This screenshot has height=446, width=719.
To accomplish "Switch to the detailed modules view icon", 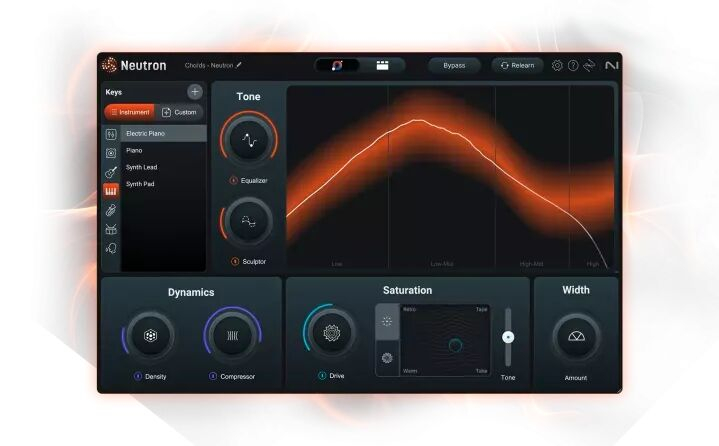I will pyautogui.click(x=382, y=65).
